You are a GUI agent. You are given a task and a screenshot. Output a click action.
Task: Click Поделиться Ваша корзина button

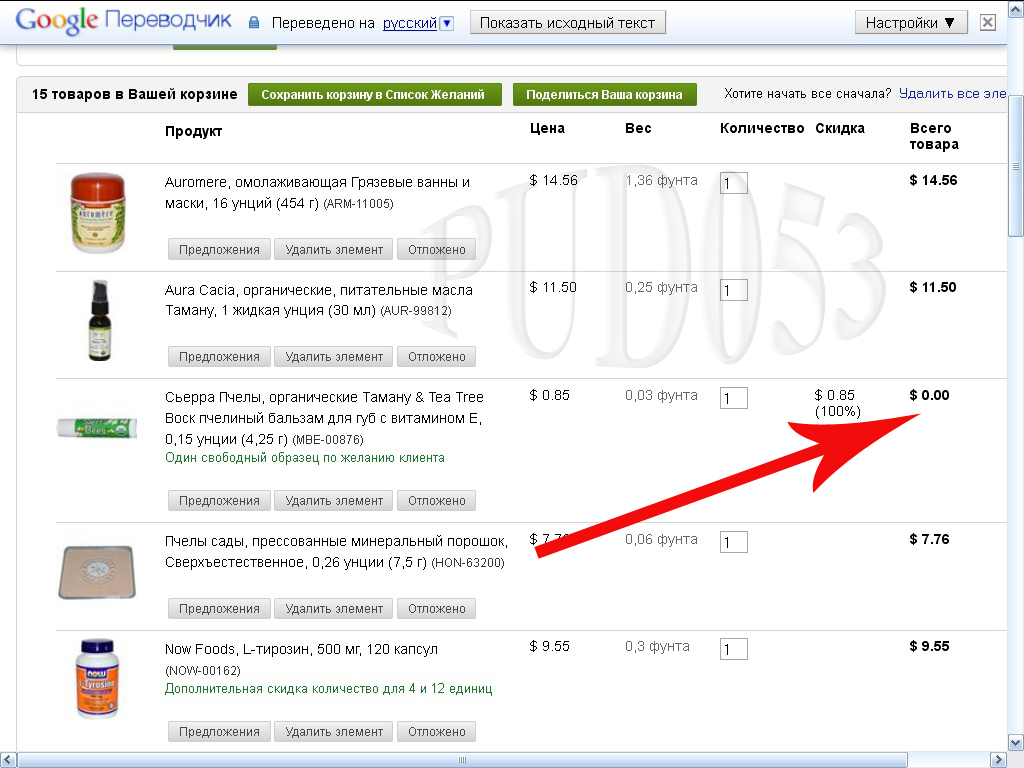[x=605, y=95]
